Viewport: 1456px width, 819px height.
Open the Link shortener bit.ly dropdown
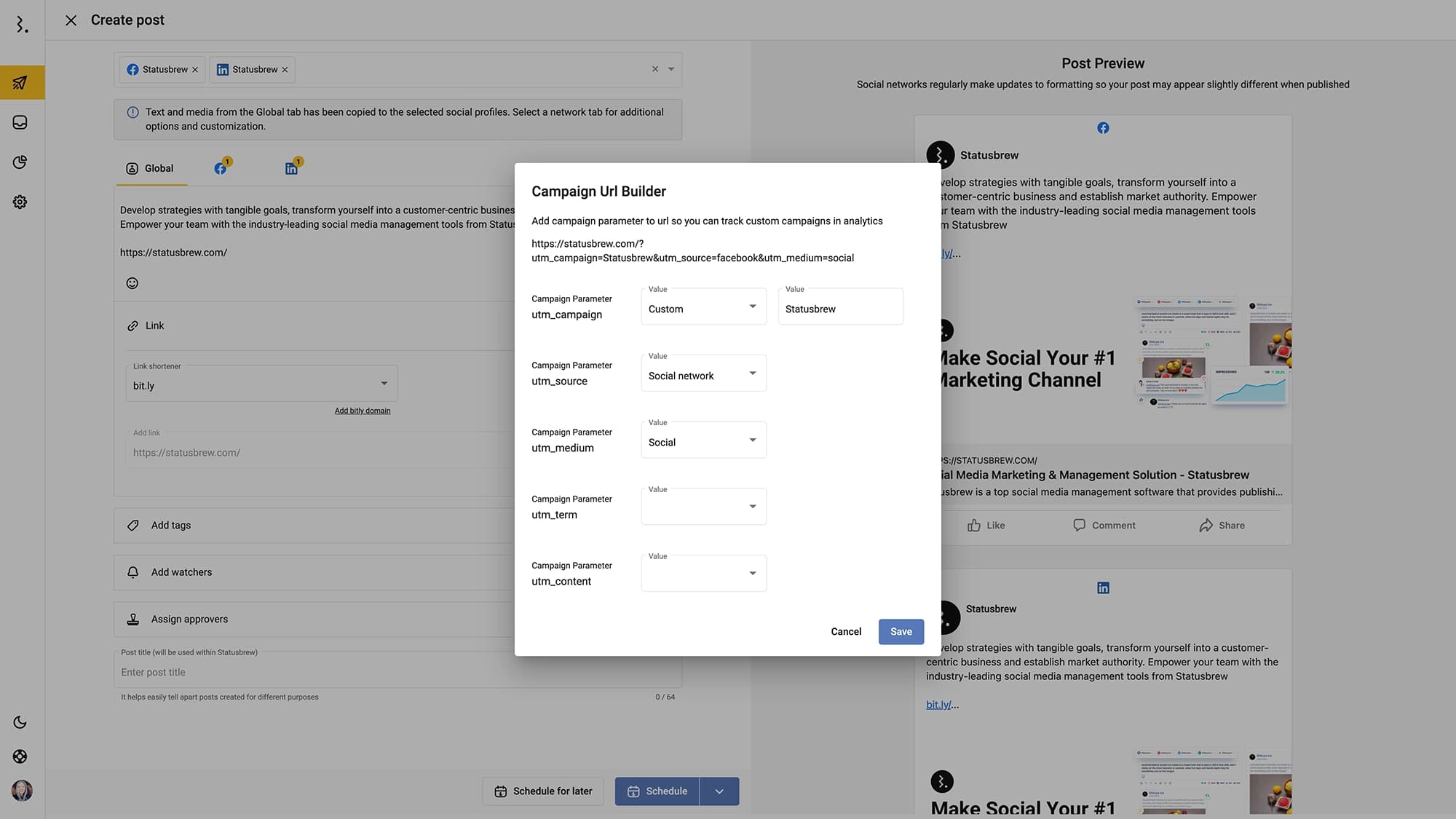tap(261, 384)
